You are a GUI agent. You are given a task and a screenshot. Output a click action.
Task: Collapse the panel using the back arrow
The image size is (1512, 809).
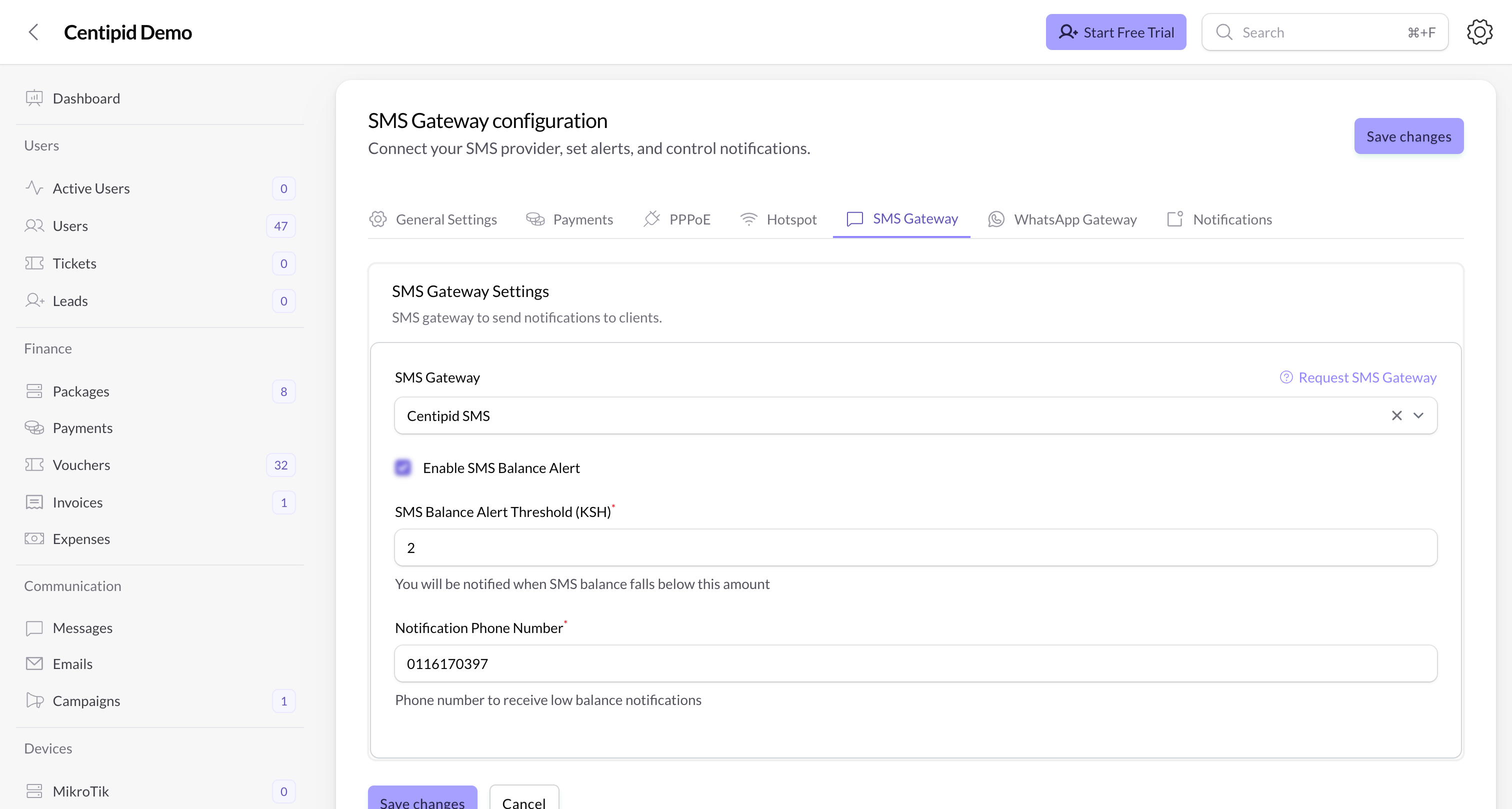(x=33, y=32)
